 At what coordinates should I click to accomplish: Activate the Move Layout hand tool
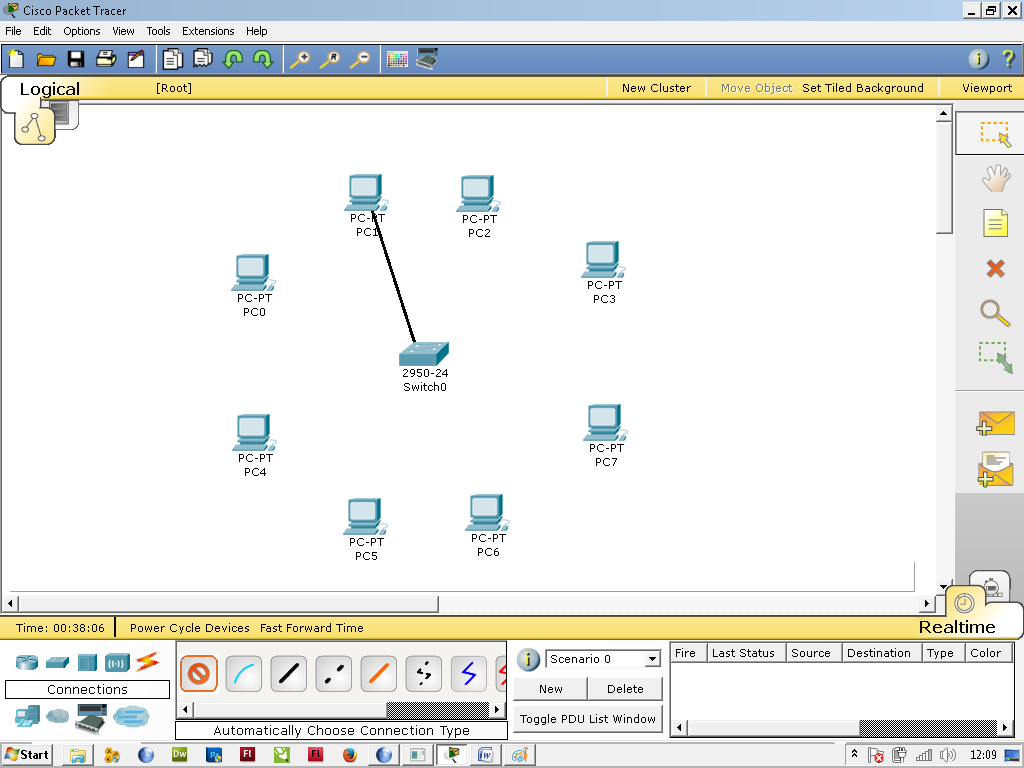995,177
